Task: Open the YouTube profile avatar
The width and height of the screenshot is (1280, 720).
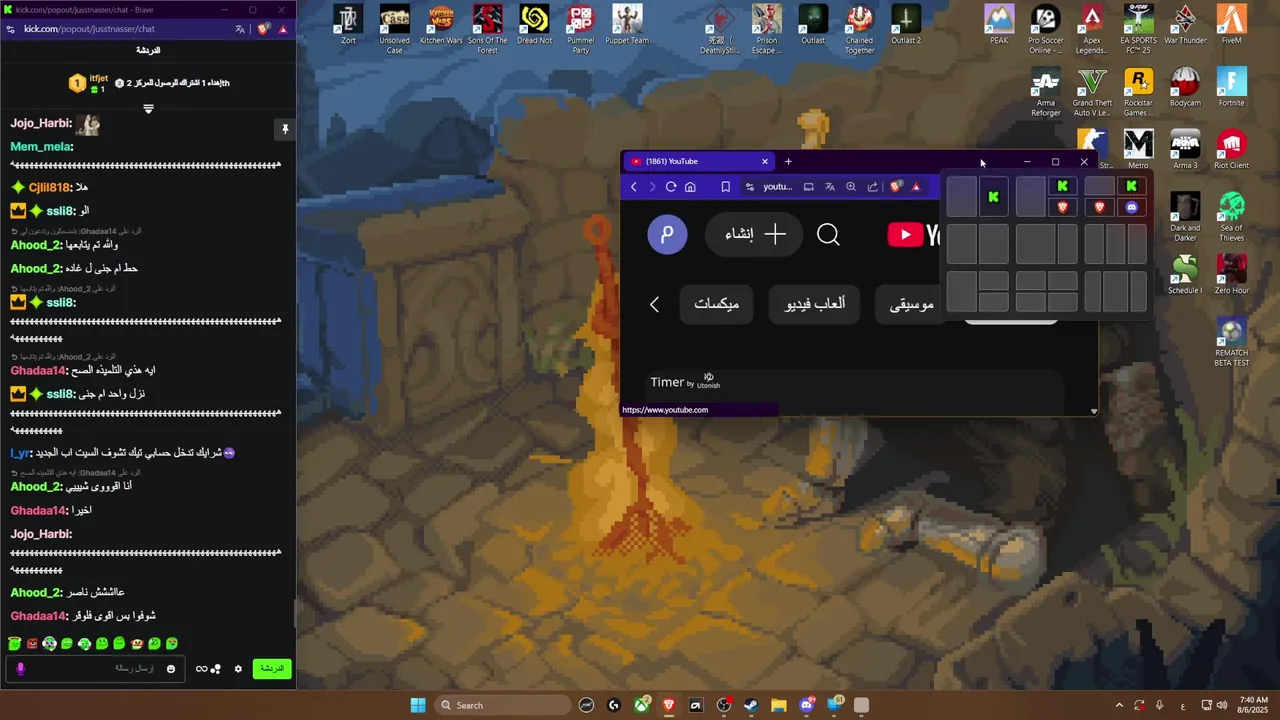Action: click(667, 235)
